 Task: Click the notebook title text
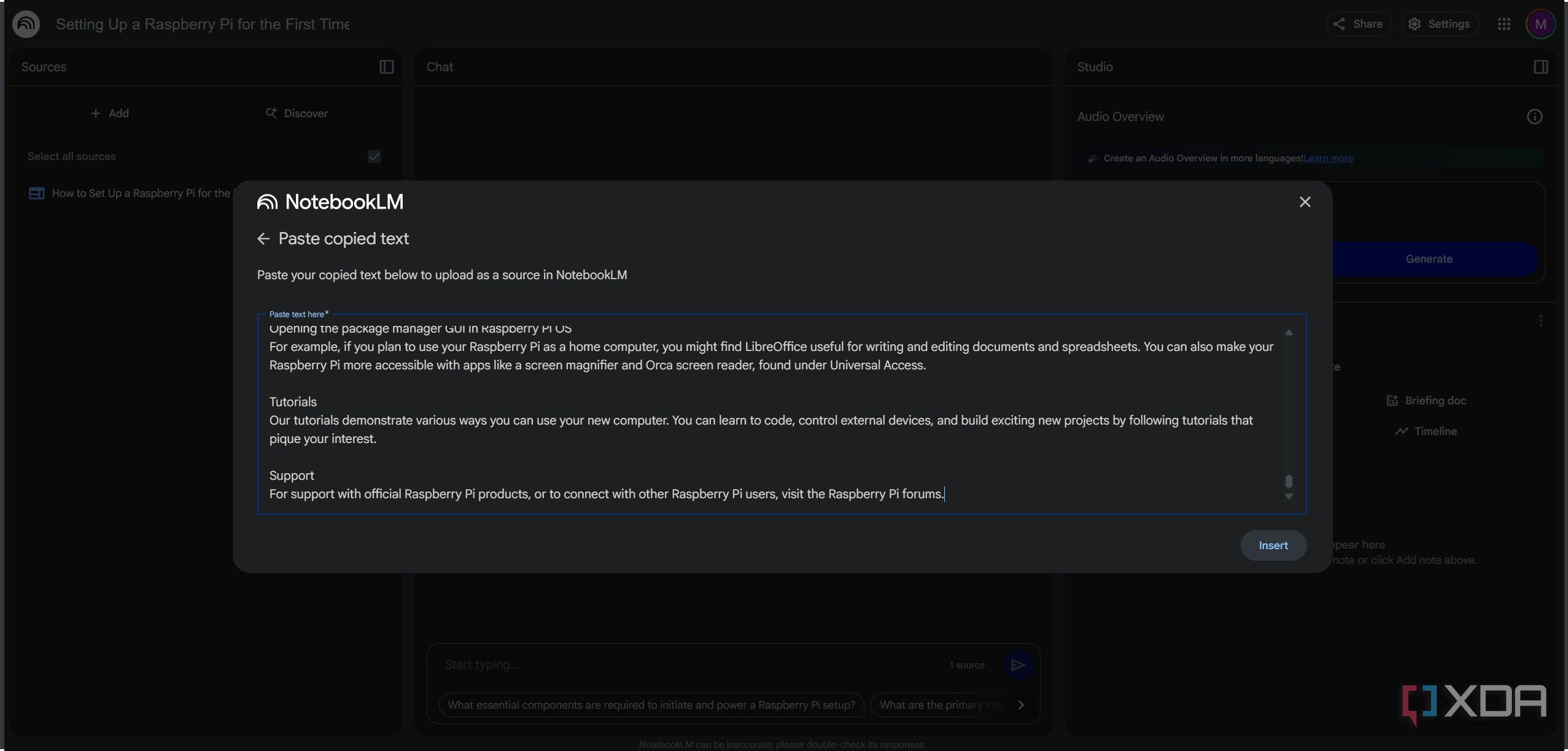pos(203,24)
